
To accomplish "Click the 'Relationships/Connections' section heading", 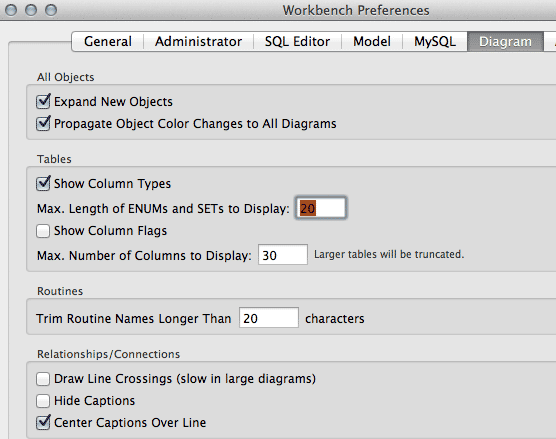I will point(109,354).
